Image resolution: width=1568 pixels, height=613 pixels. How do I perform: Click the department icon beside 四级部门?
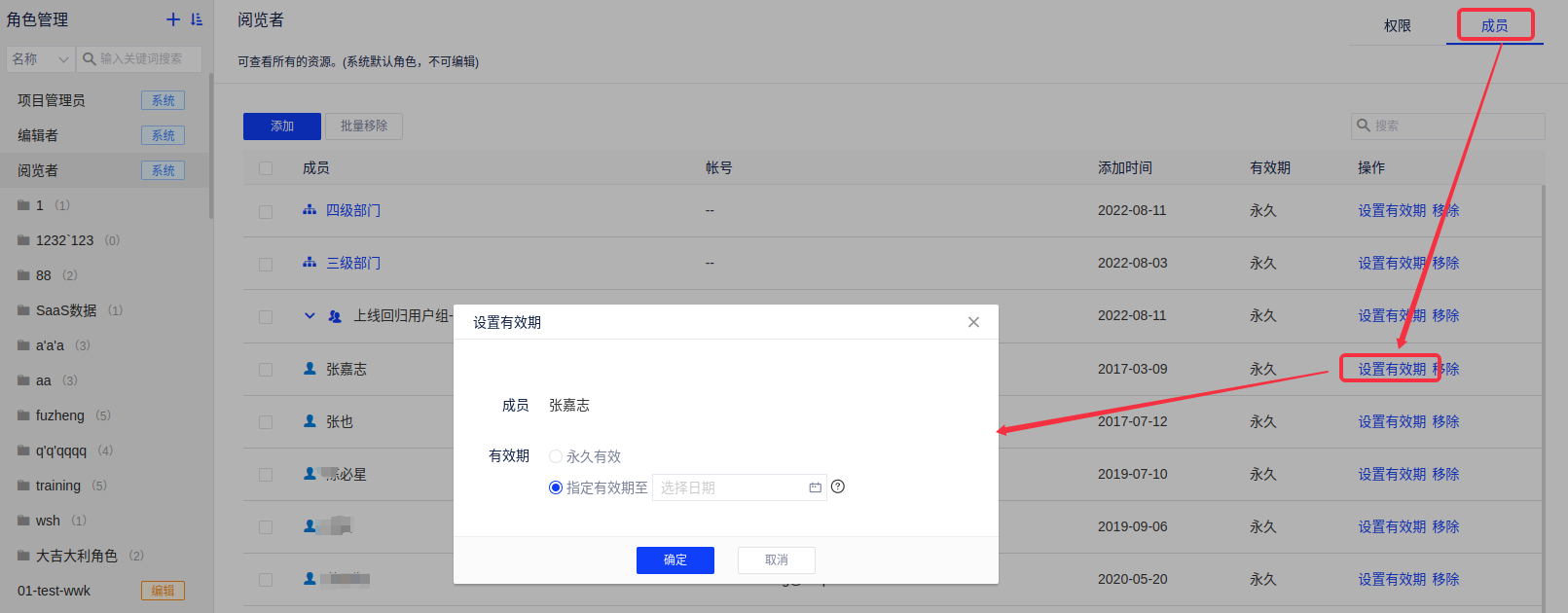tap(310, 210)
